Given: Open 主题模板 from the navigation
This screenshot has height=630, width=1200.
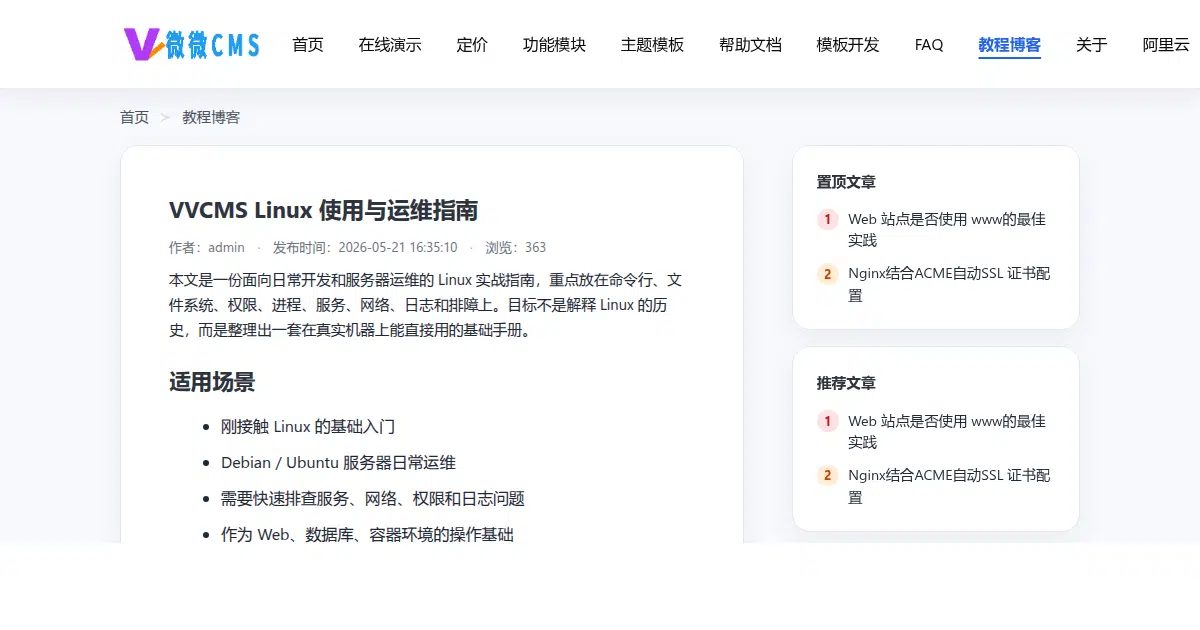Looking at the screenshot, I should click(652, 45).
